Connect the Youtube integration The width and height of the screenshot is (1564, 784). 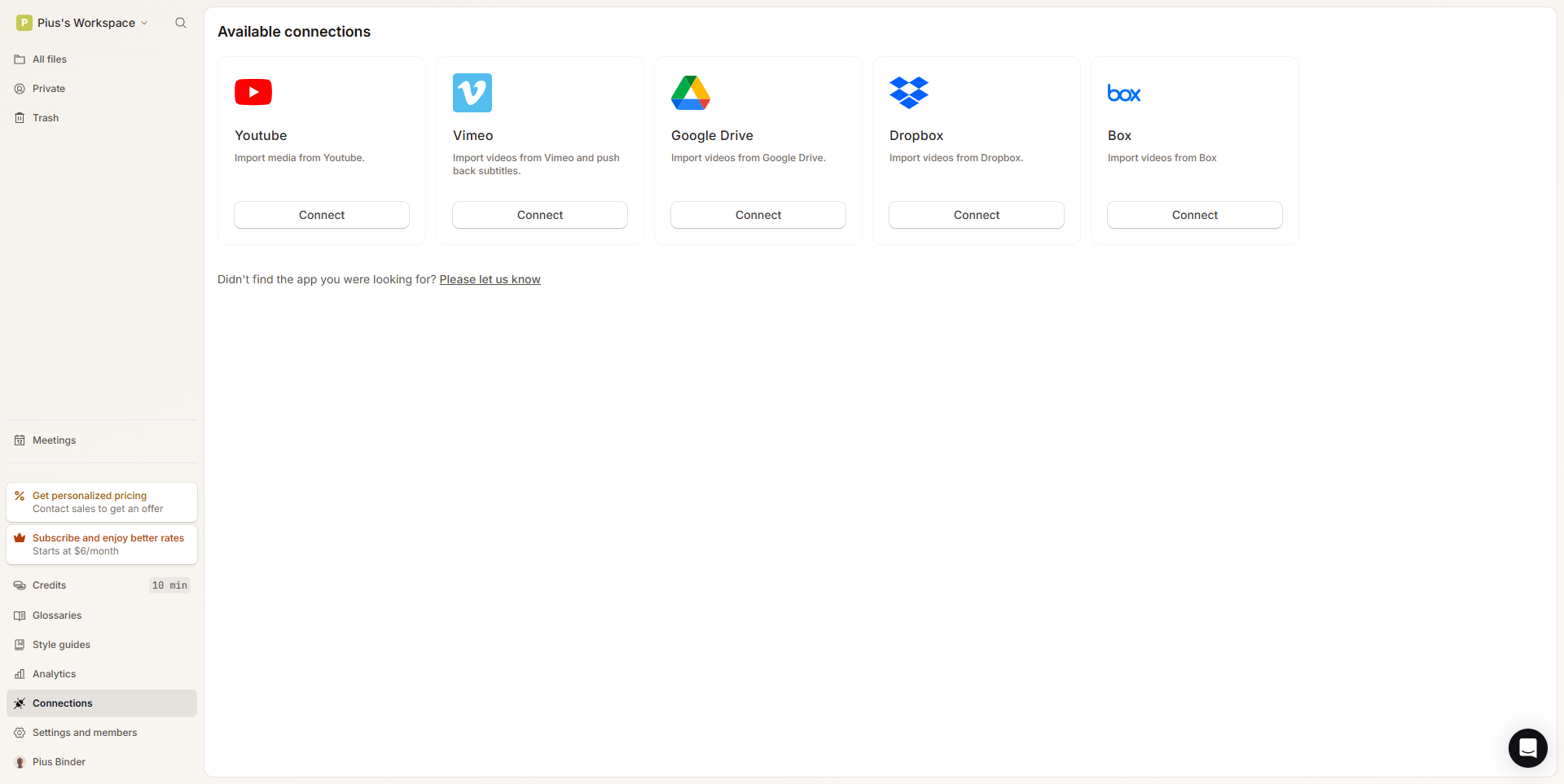coord(322,215)
